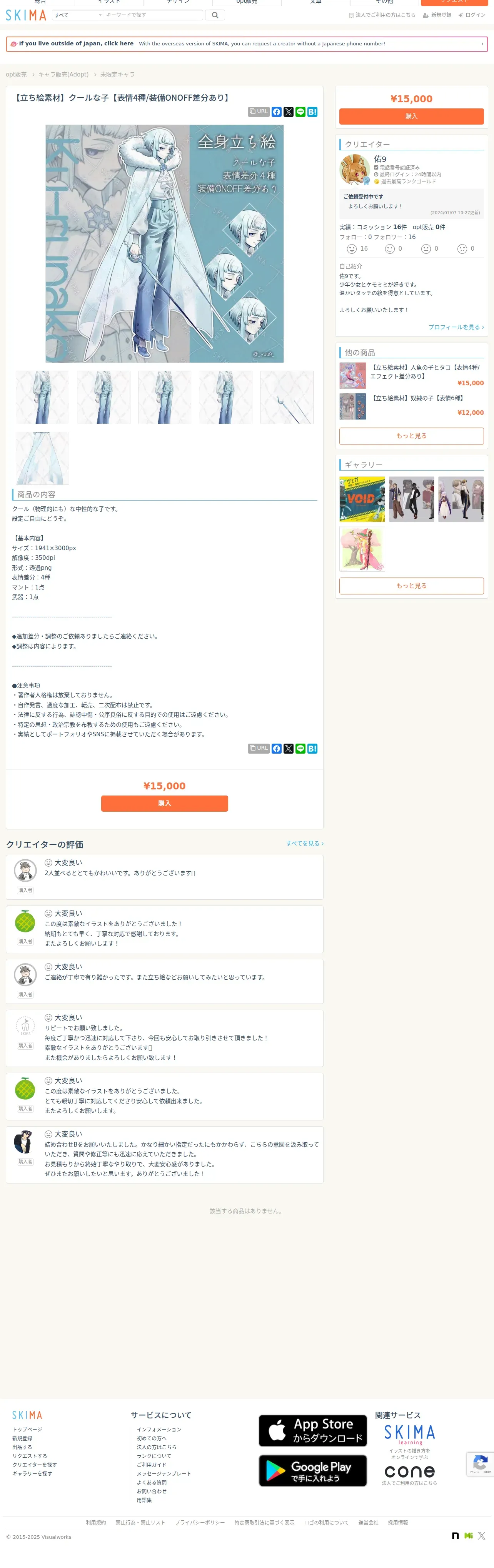Open the すべて category dropdown
The height and width of the screenshot is (1568, 494).
click(x=78, y=15)
